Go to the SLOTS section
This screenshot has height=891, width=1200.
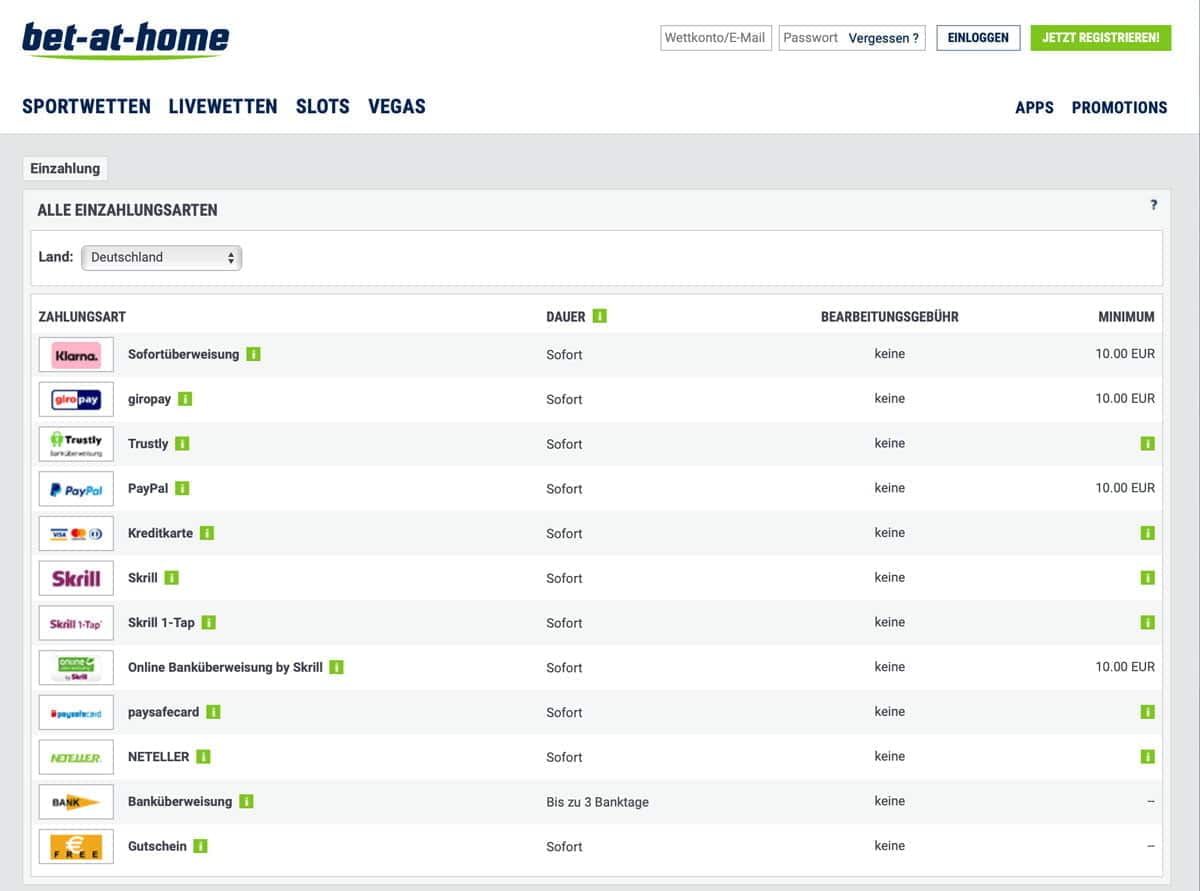(x=322, y=106)
